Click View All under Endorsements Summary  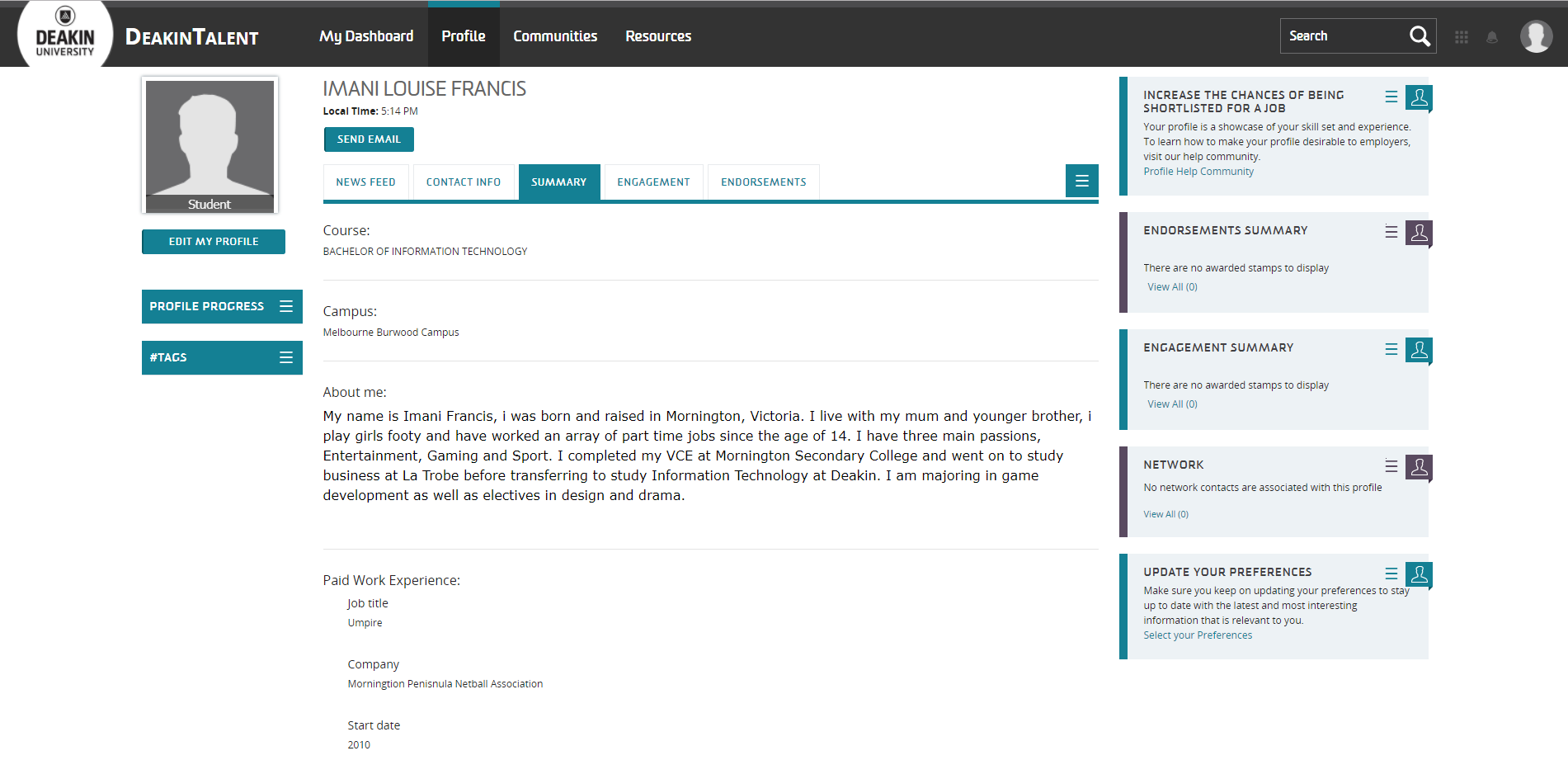click(1172, 287)
